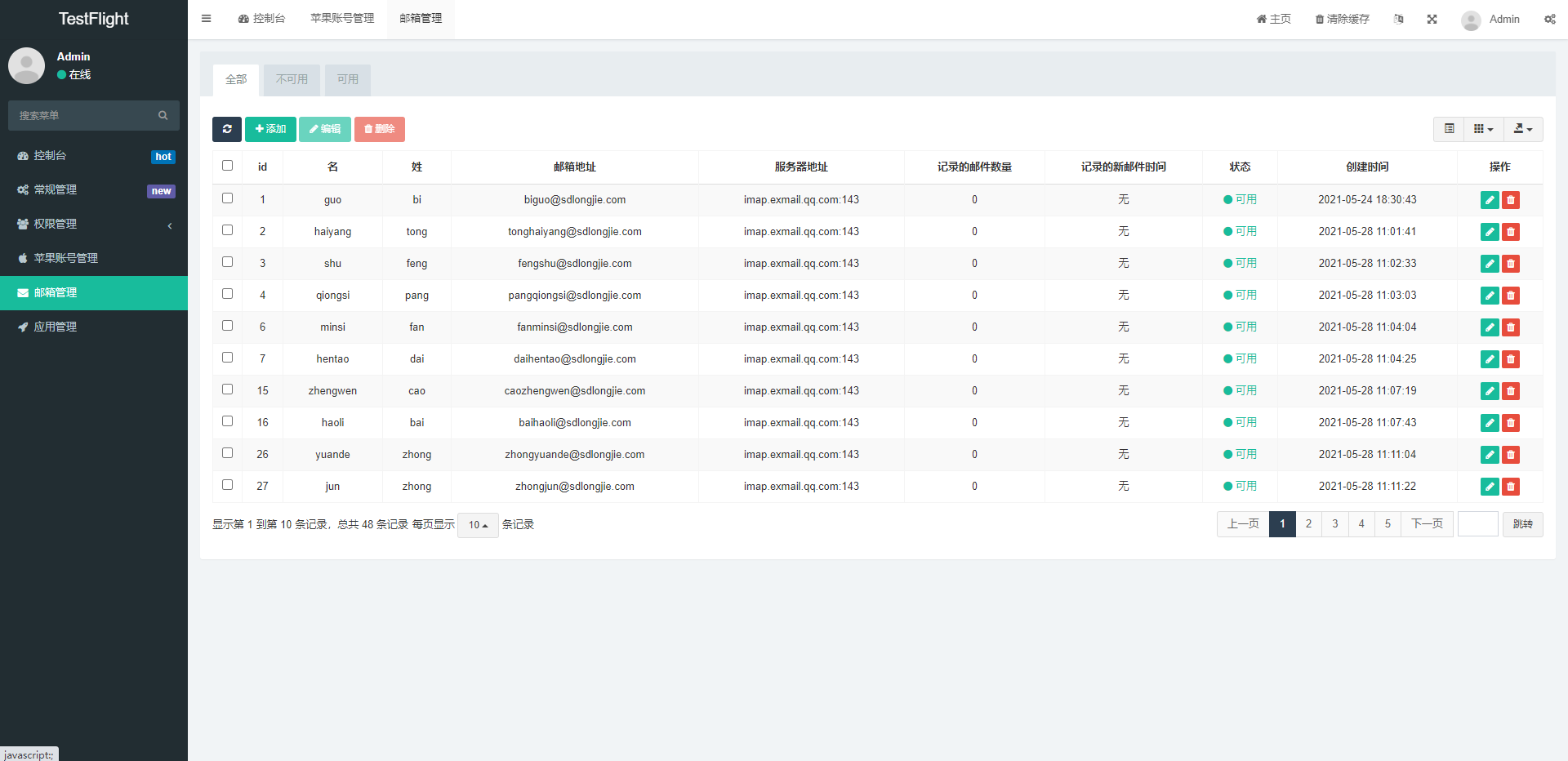
Task: Click the language switch icon in top bar
Action: pyautogui.click(x=1399, y=19)
